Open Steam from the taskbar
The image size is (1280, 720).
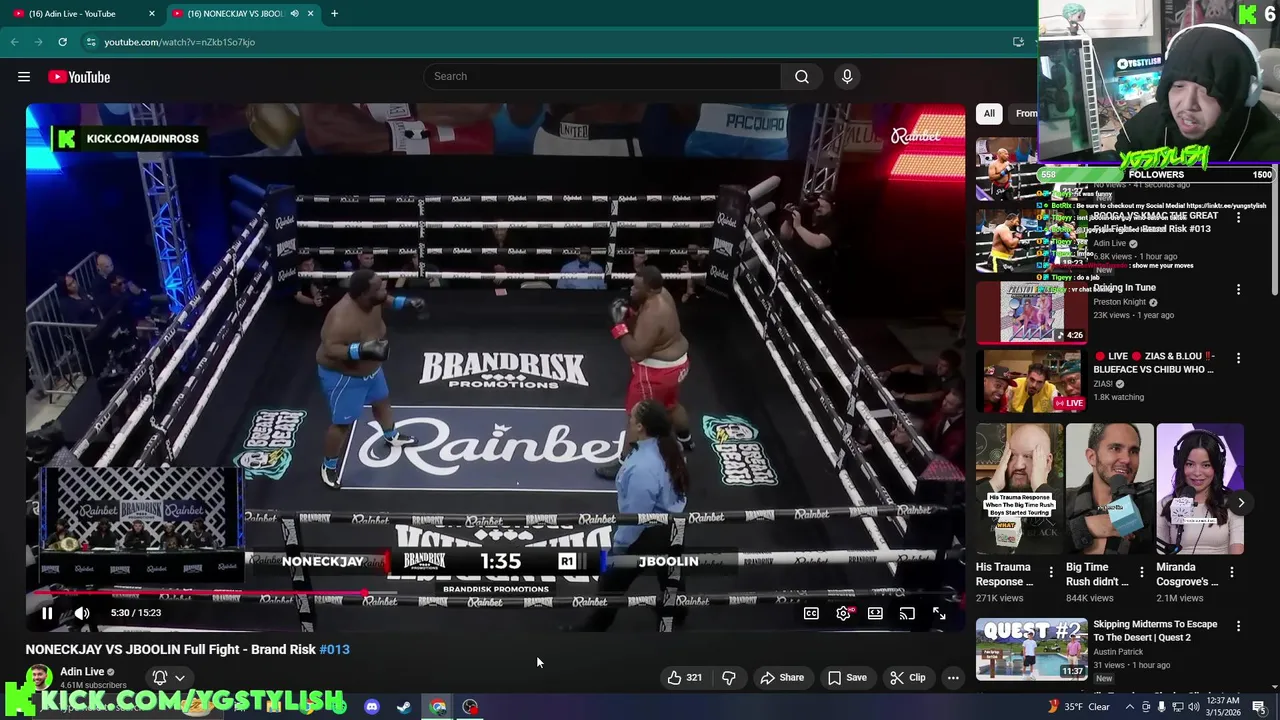tap(404, 707)
